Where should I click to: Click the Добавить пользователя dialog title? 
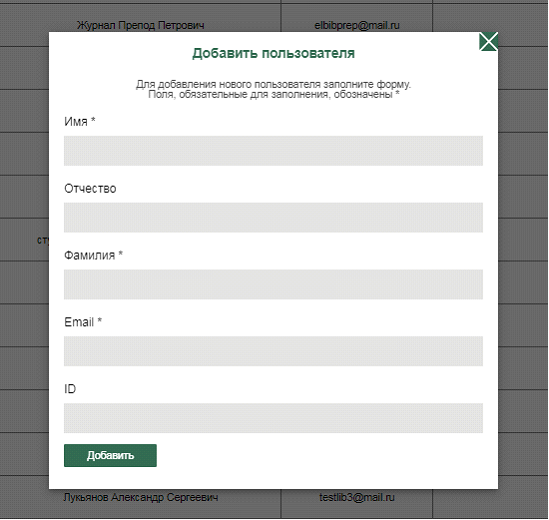coord(273,53)
